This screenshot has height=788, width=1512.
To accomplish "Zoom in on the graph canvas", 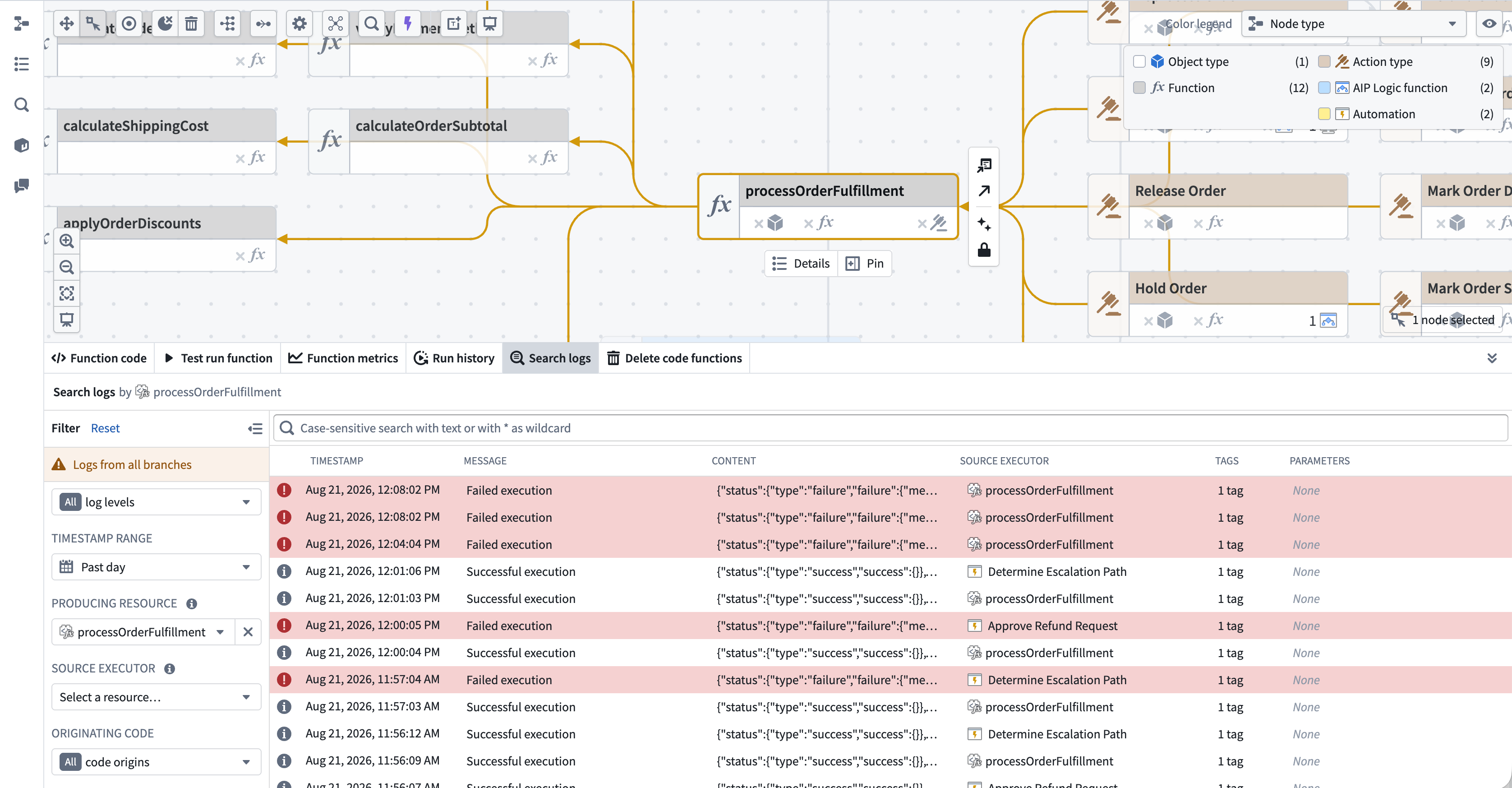I will coord(67,241).
